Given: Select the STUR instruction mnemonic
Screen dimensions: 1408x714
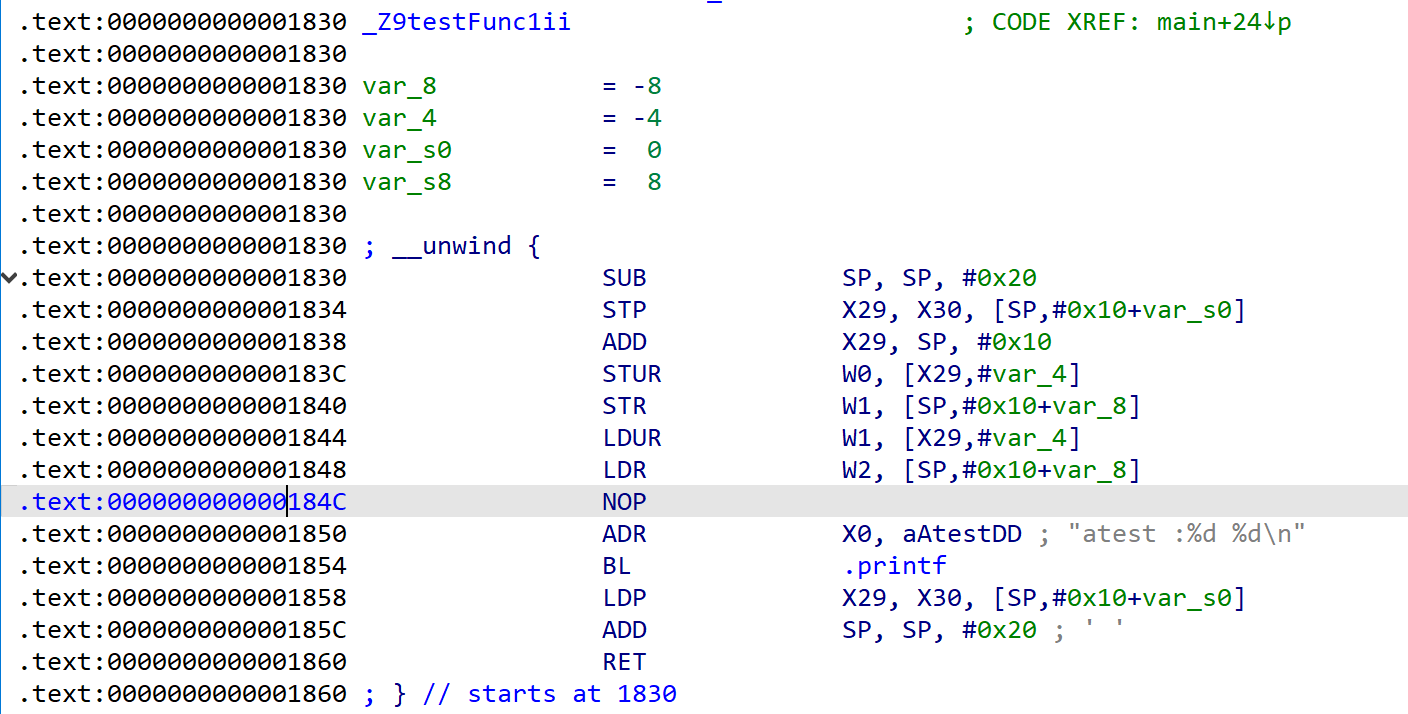Looking at the screenshot, I should pos(632,374).
